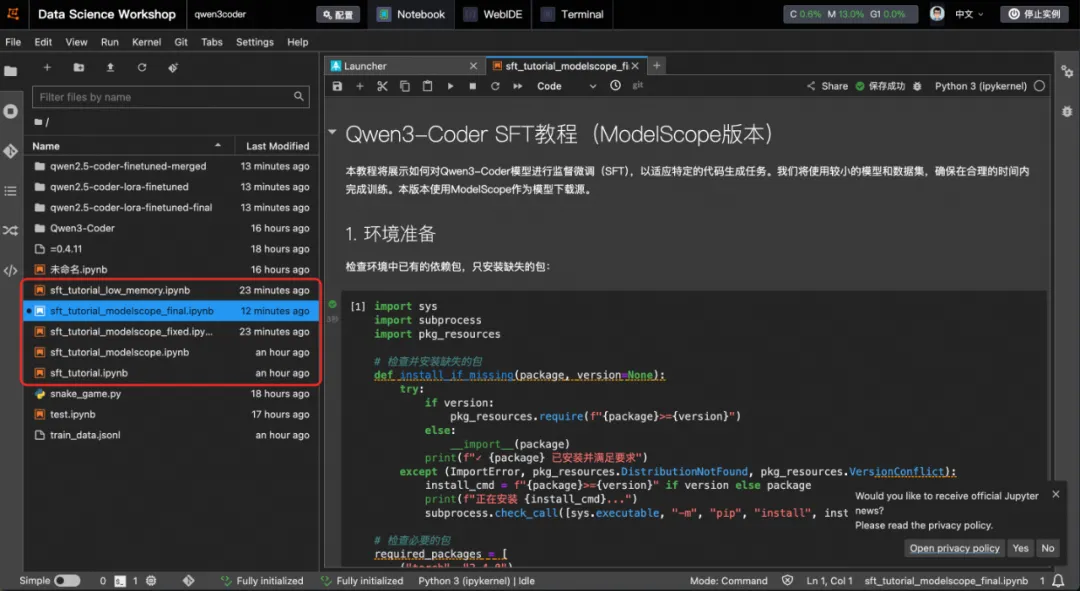The width and height of the screenshot is (1080, 591).
Task: Click Yes on Jupyter news prompt
Action: [1020, 548]
